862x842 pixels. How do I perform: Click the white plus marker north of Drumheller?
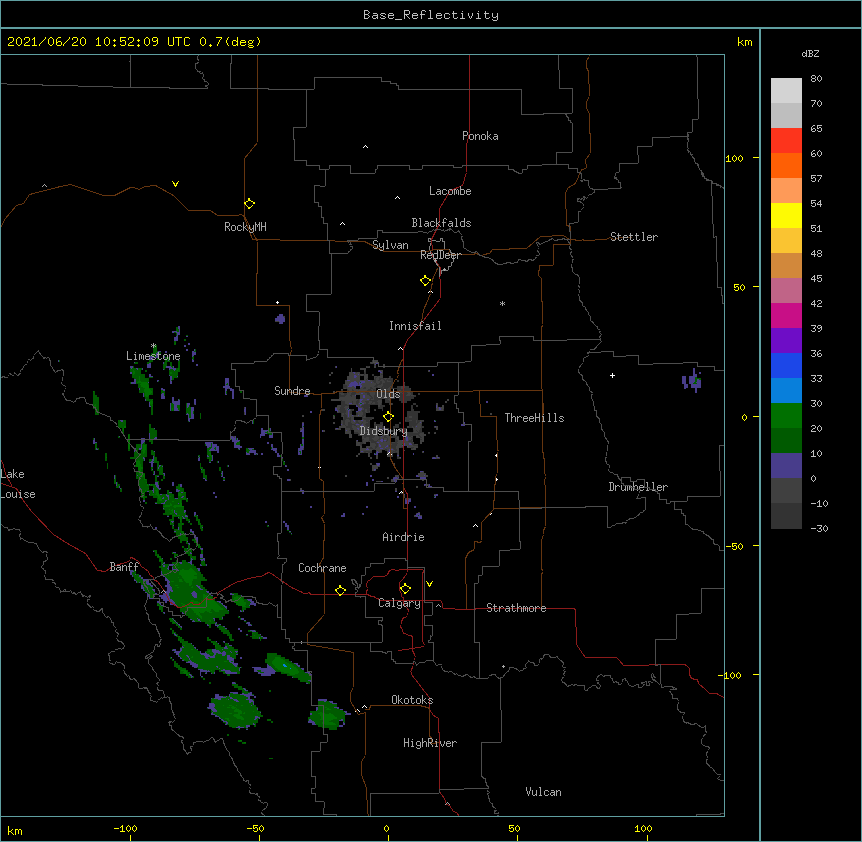(612, 375)
